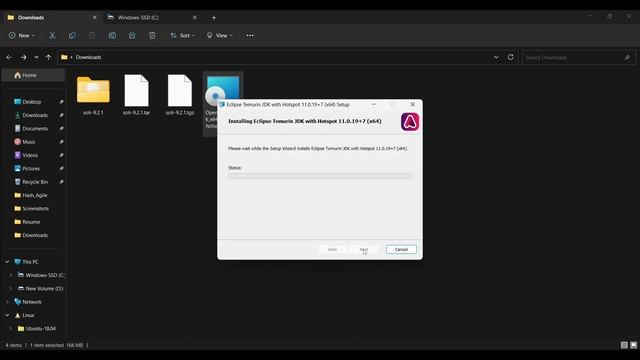The height and width of the screenshot is (360, 640).
Task: Select the solr-9.2.1.tar file
Action: 136,90
